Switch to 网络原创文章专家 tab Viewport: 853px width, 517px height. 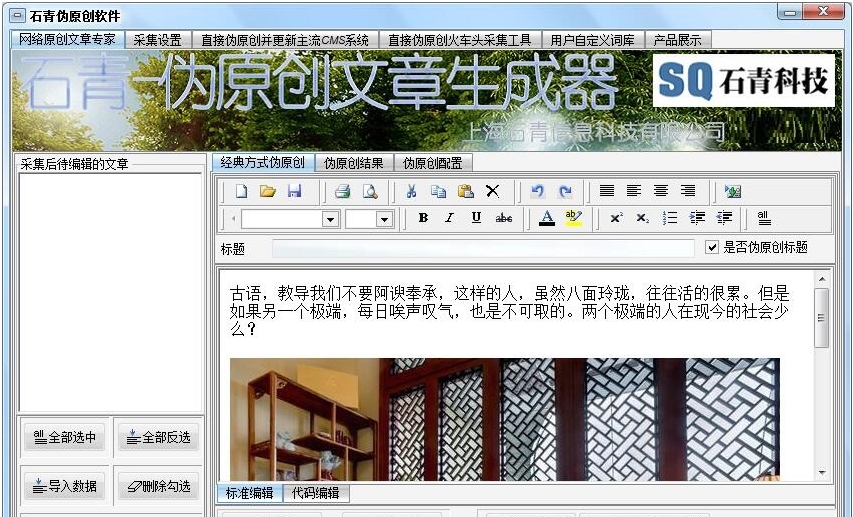point(67,39)
